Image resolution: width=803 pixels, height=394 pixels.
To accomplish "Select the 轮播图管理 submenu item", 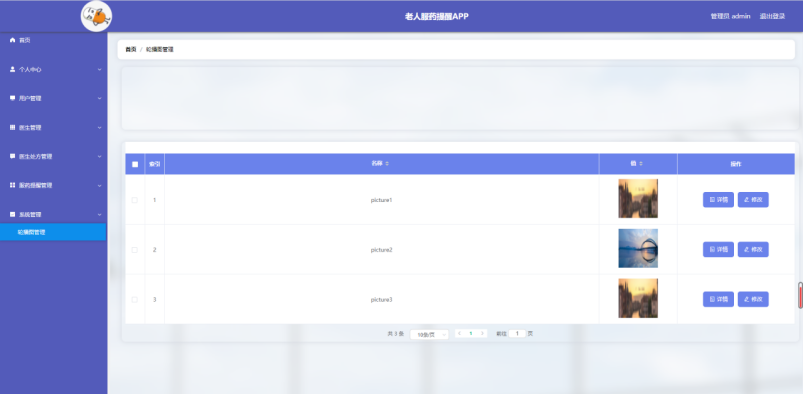I will click(x=53, y=232).
